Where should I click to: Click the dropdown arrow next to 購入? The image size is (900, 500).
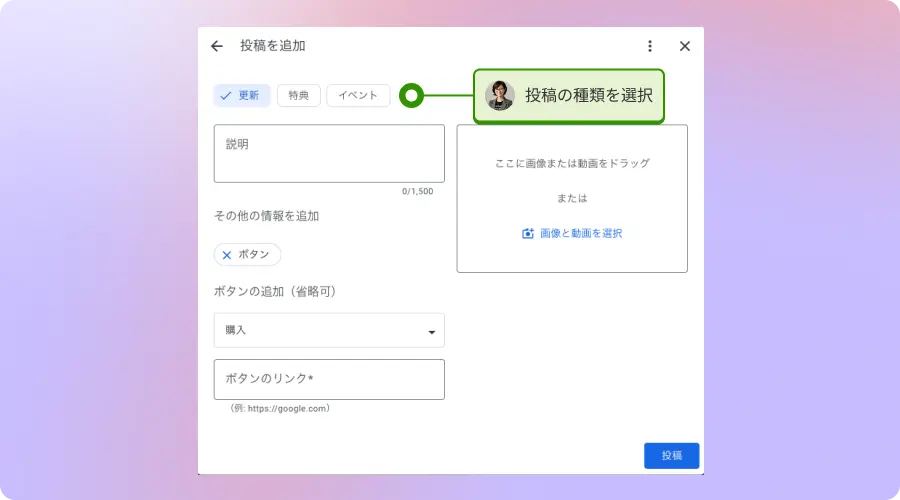(x=432, y=332)
